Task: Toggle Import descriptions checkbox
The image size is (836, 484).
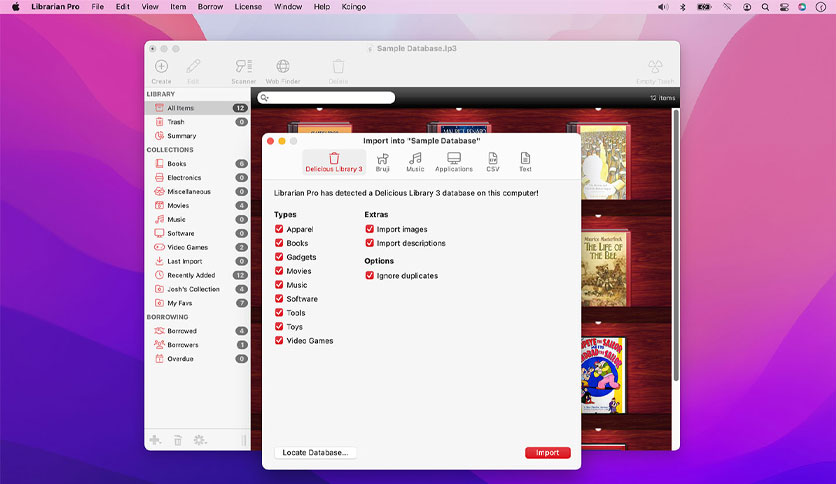Action: tap(369, 243)
